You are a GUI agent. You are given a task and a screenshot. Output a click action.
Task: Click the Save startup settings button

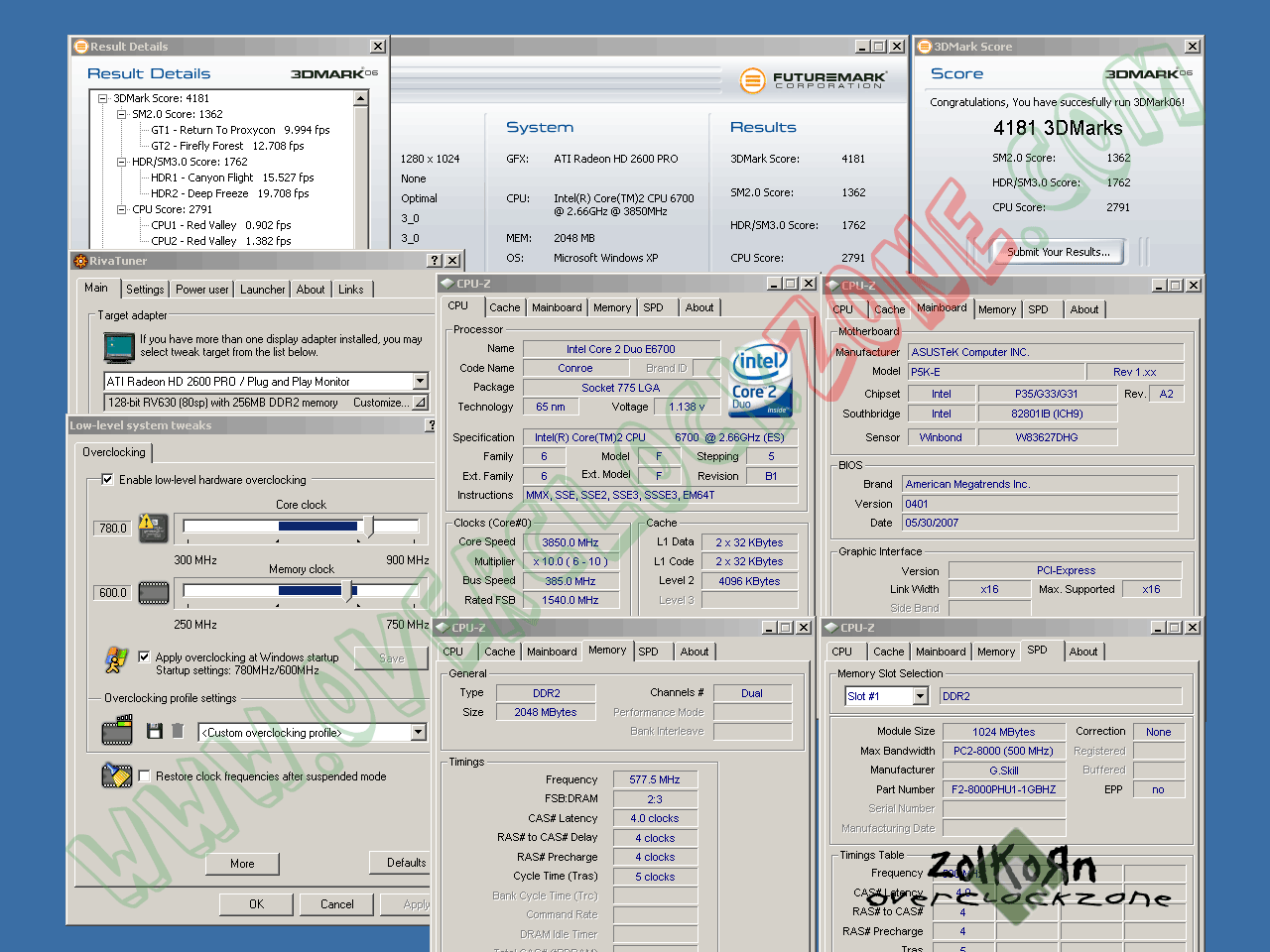[392, 658]
